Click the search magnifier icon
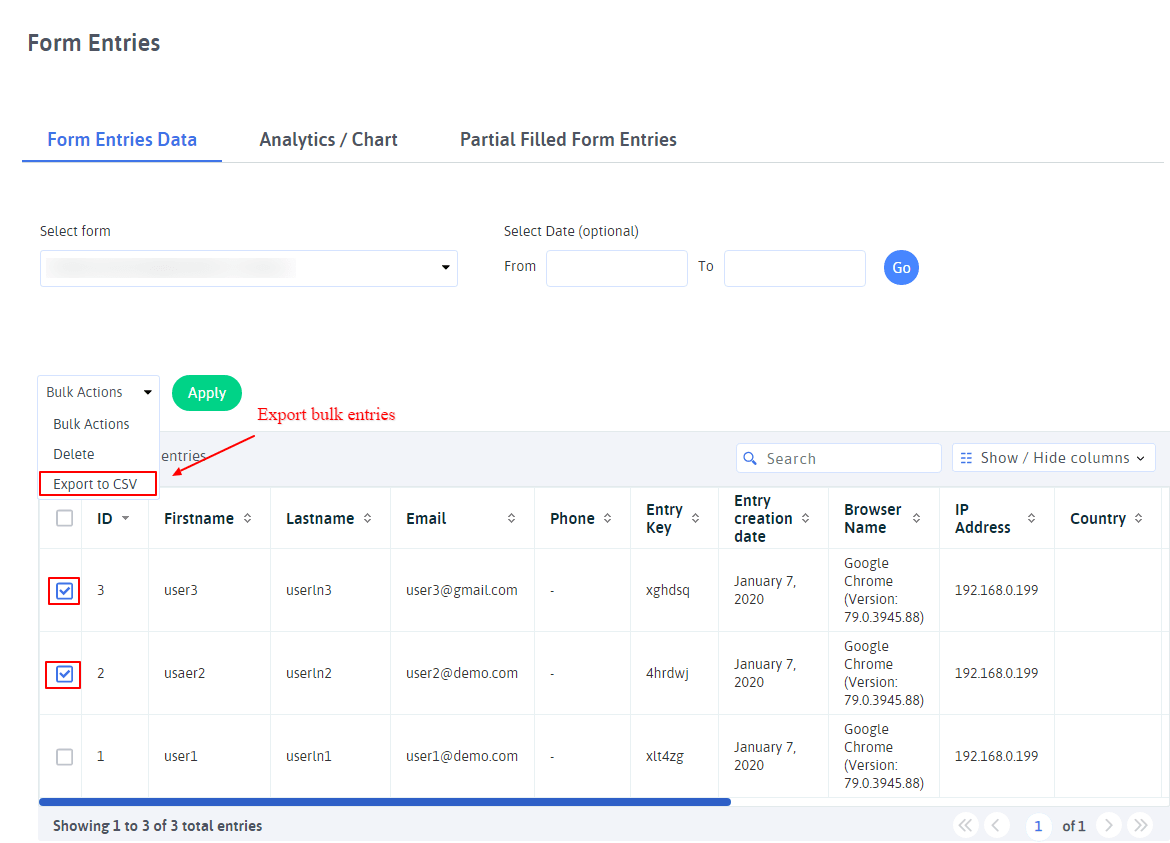The width and height of the screenshot is (1170, 843). point(750,459)
